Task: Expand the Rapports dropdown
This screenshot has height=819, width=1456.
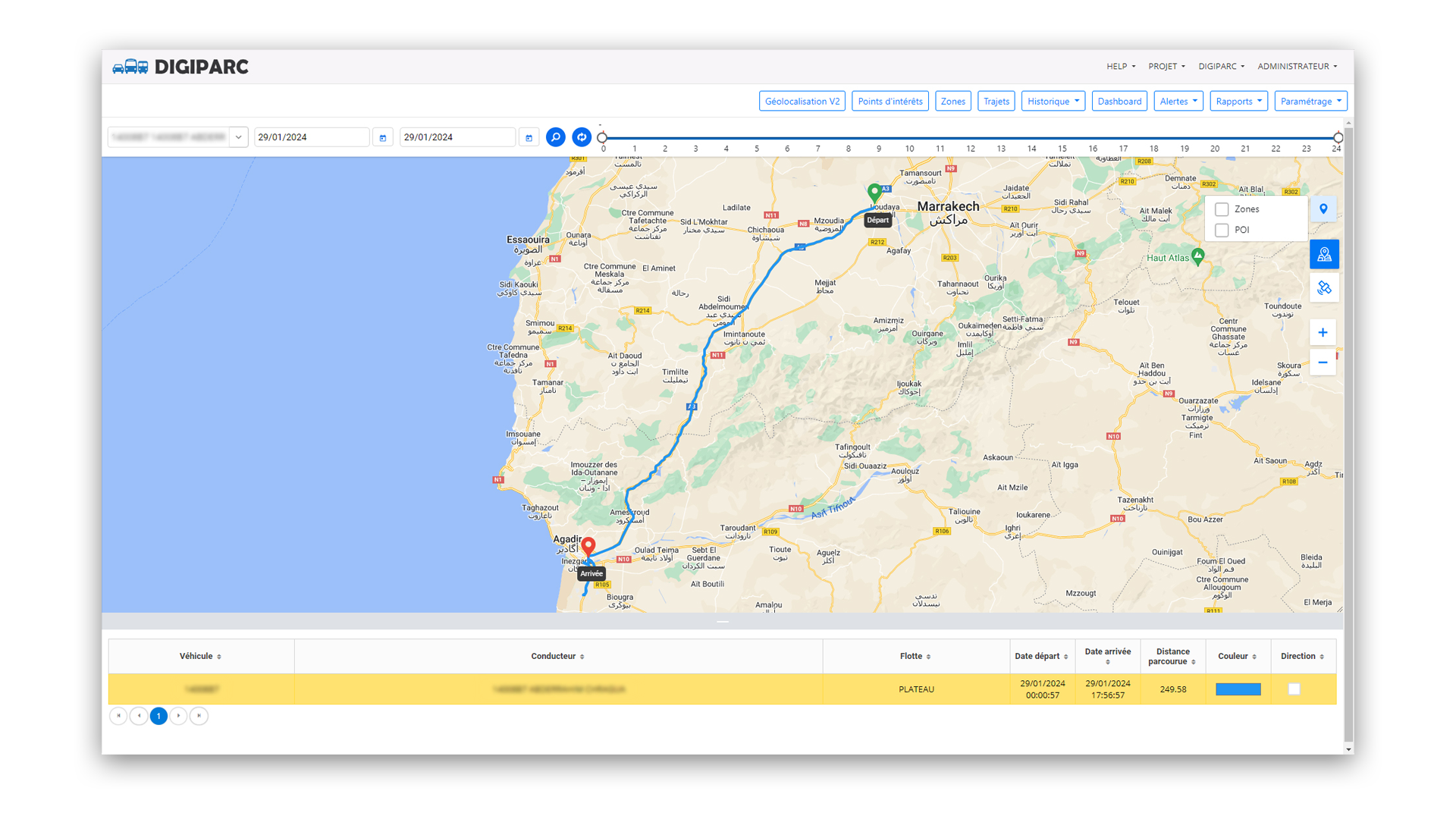Action: click(x=1239, y=101)
